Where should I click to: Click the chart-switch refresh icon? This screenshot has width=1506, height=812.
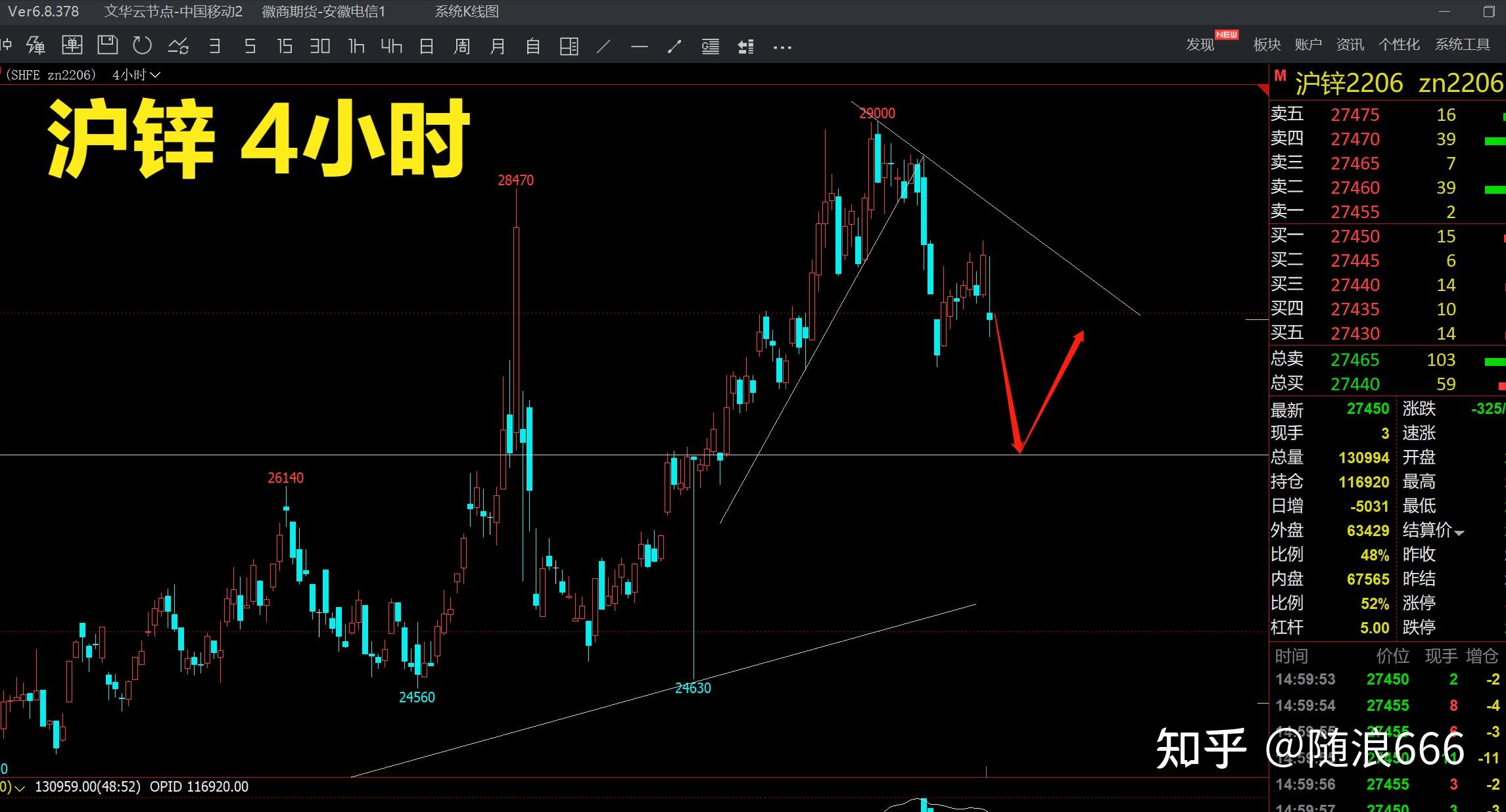point(178,46)
